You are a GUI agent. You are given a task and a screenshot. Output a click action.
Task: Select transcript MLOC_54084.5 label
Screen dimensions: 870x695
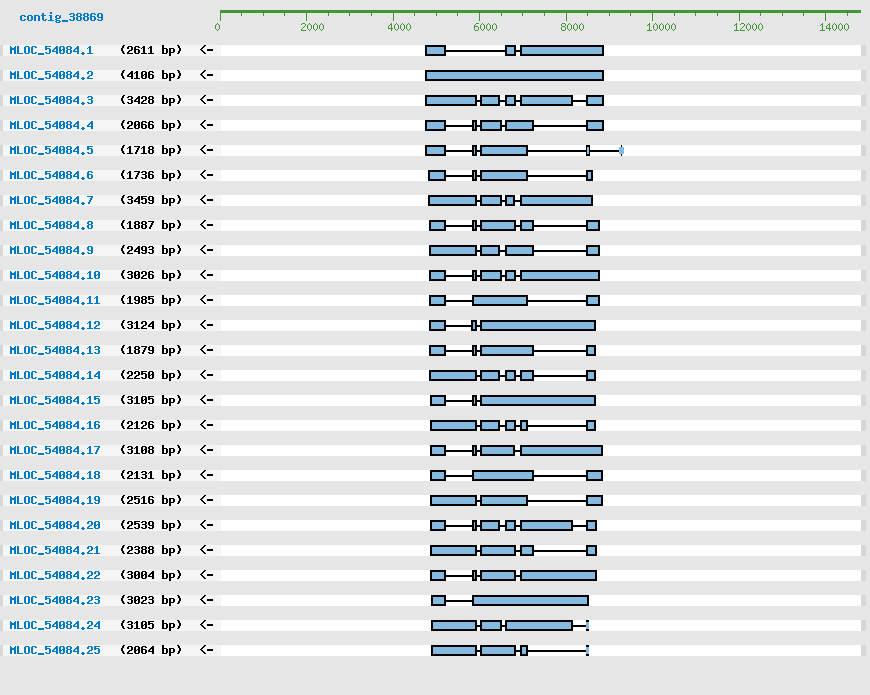coord(51,150)
